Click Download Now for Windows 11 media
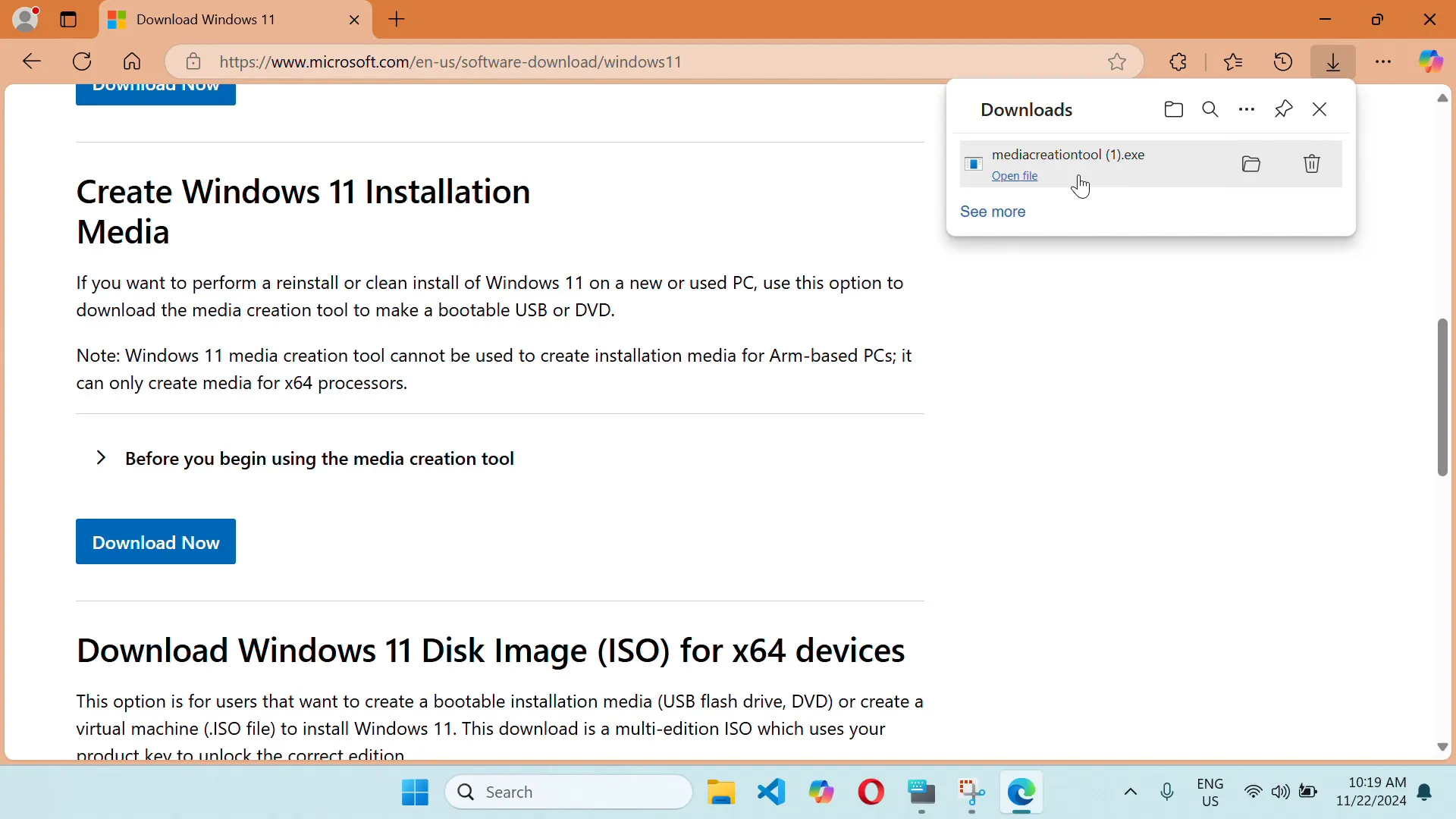 click(156, 542)
